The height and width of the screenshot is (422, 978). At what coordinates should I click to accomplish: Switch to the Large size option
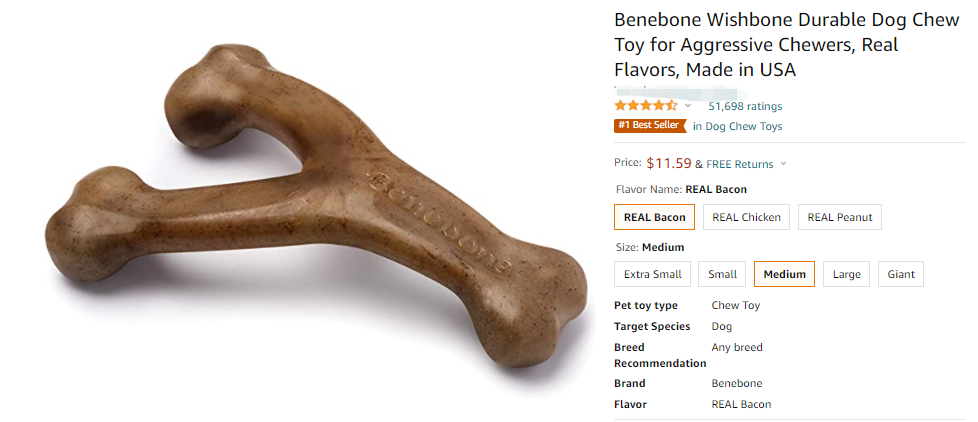[x=846, y=274]
